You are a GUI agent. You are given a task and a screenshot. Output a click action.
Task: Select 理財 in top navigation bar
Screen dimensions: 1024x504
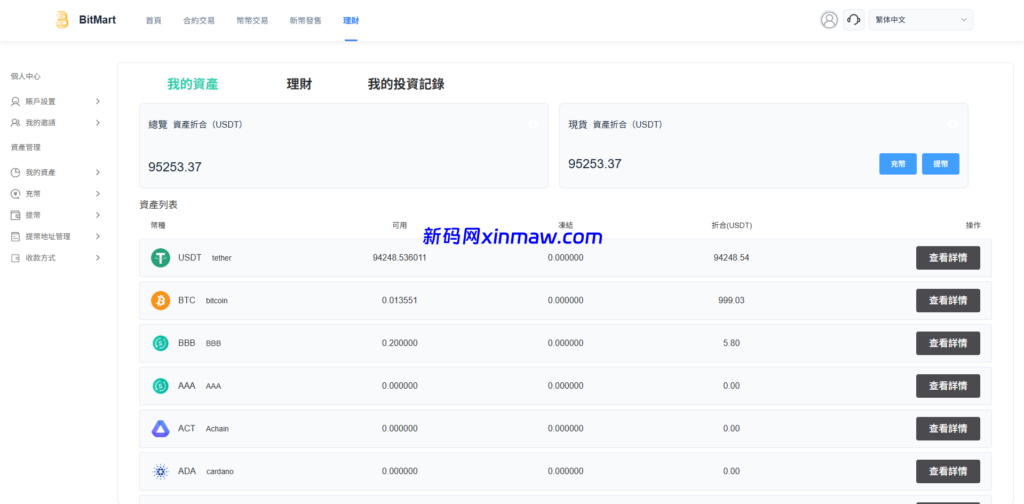point(351,20)
